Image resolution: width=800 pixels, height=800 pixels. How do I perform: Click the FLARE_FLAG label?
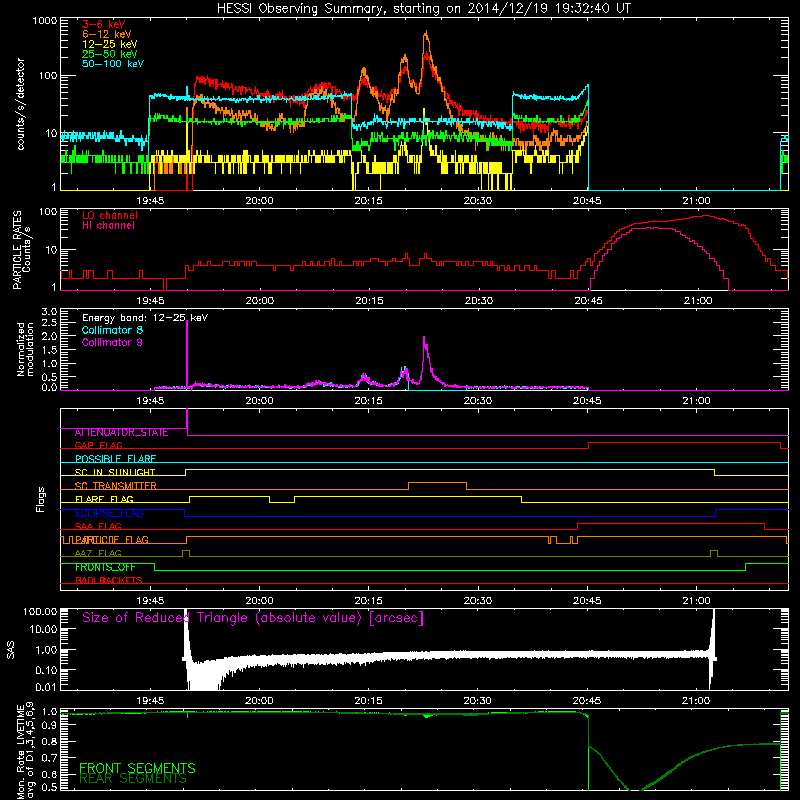coord(104,499)
